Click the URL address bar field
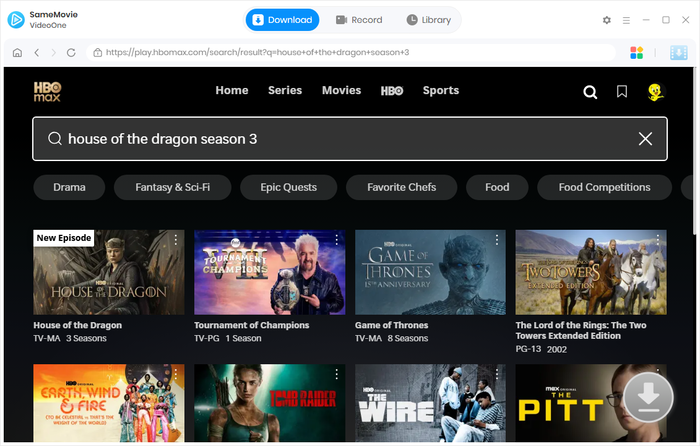Screen dimensions: 700x446 pos(350,53)
